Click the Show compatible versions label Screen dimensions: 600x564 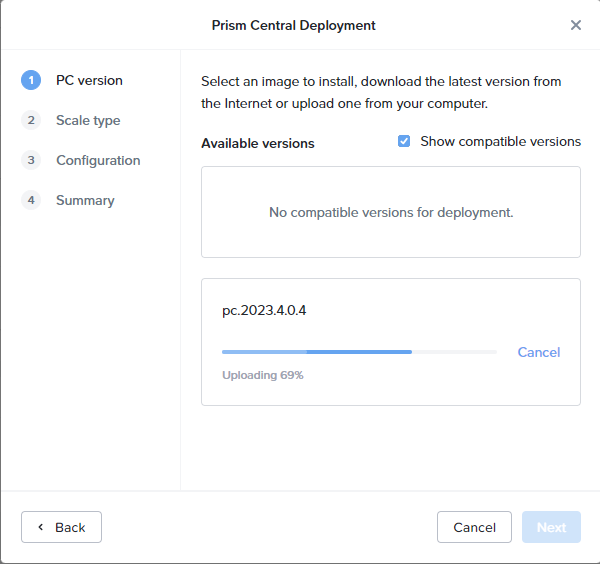(501, 142)
